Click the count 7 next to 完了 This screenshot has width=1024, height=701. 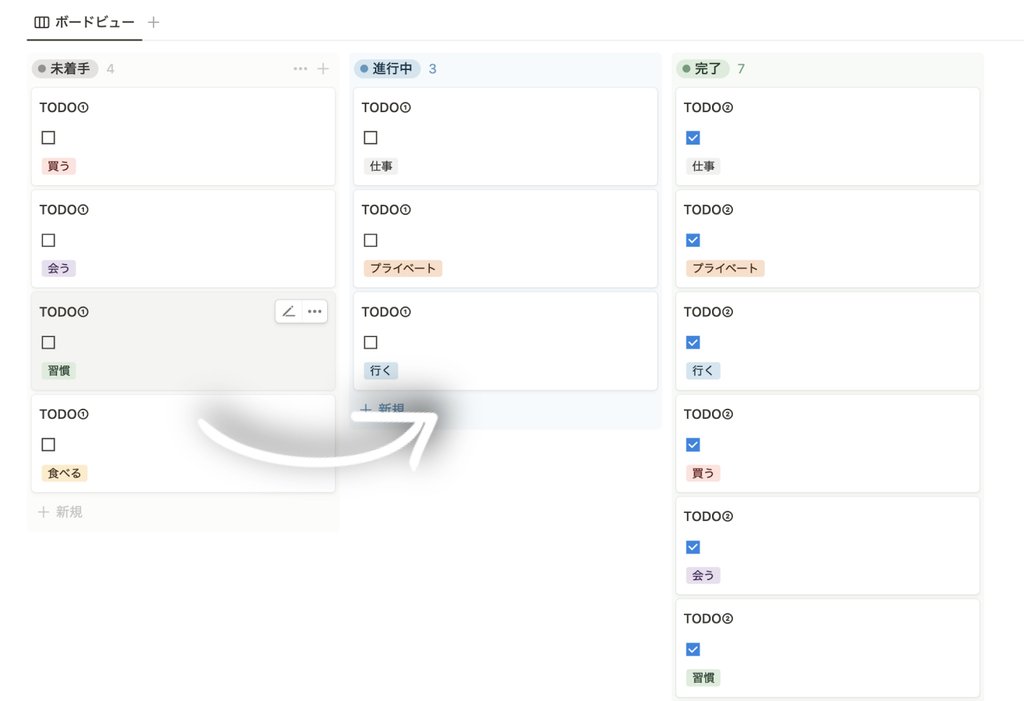click(741, 69)
